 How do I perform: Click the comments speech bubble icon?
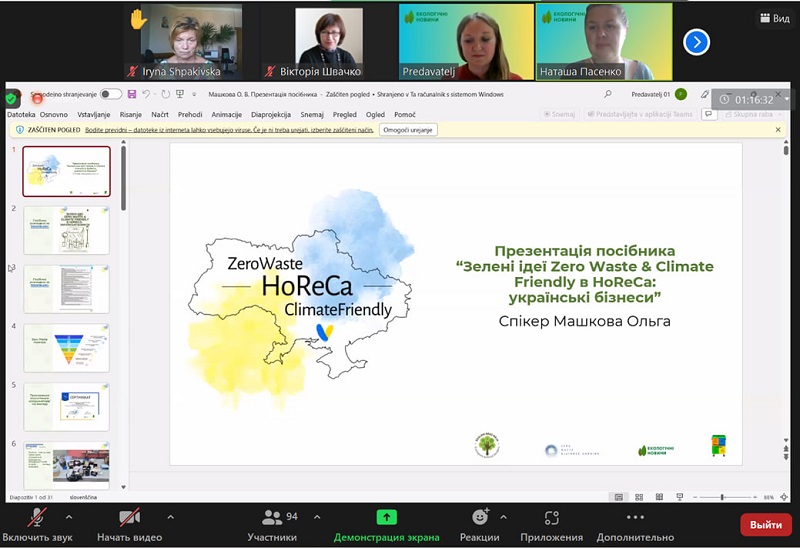pos(709,114)
